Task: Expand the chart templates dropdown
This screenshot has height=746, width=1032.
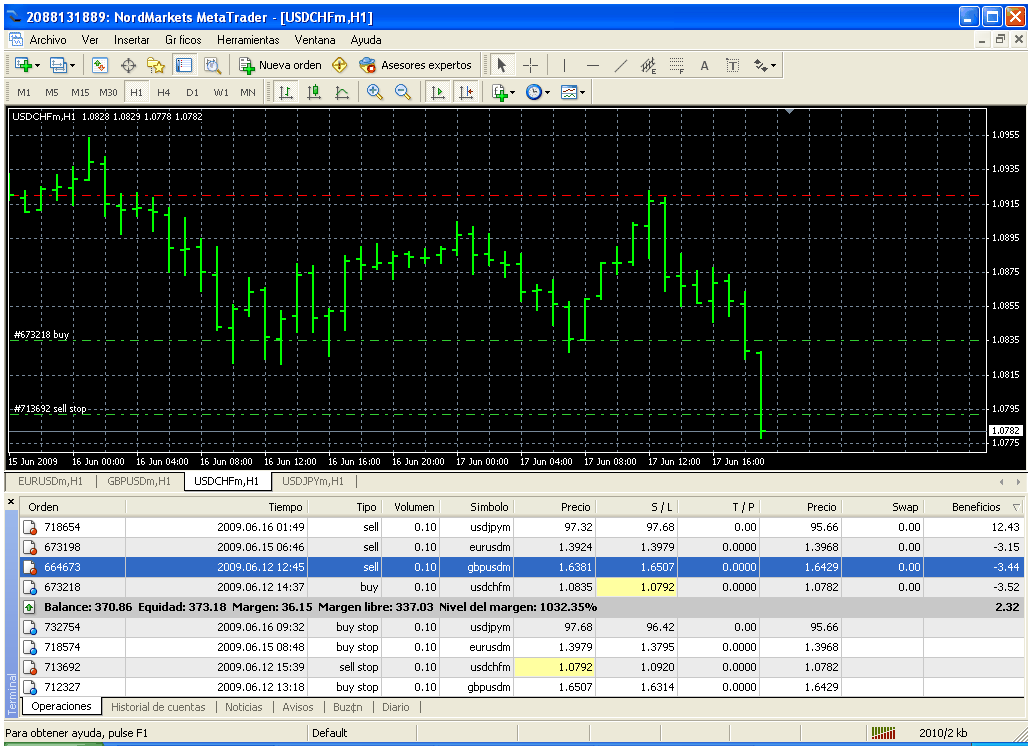Action: 582,92
